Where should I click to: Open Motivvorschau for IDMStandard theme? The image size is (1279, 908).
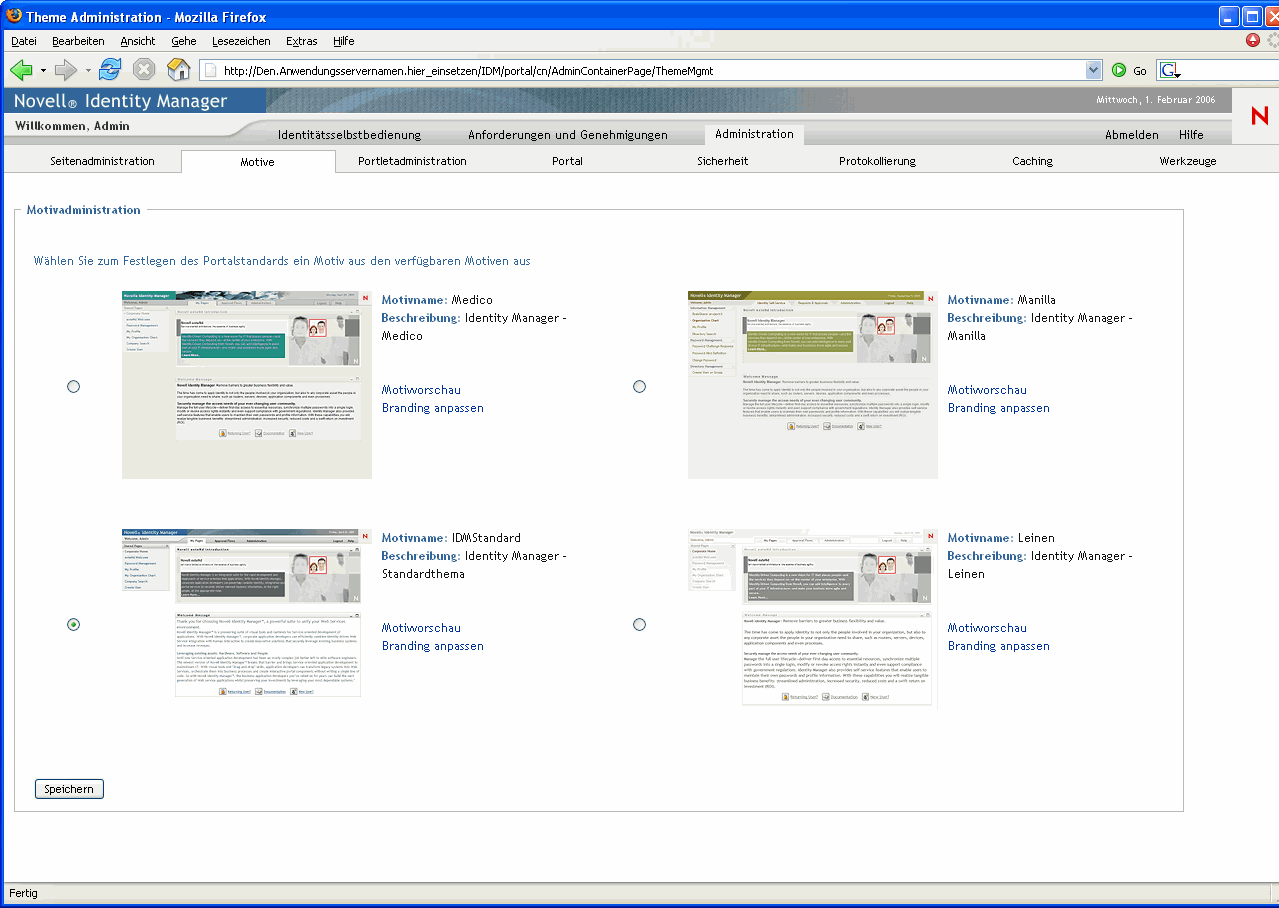pos(421,628)
